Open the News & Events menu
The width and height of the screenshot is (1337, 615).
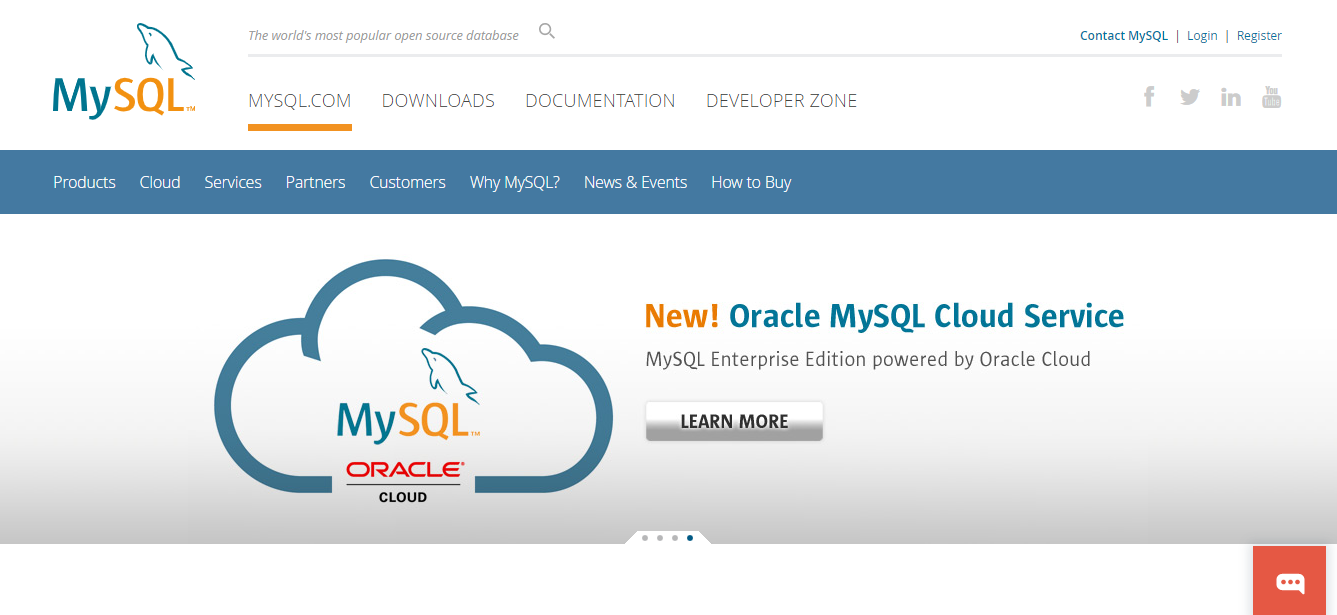point(635,182)
